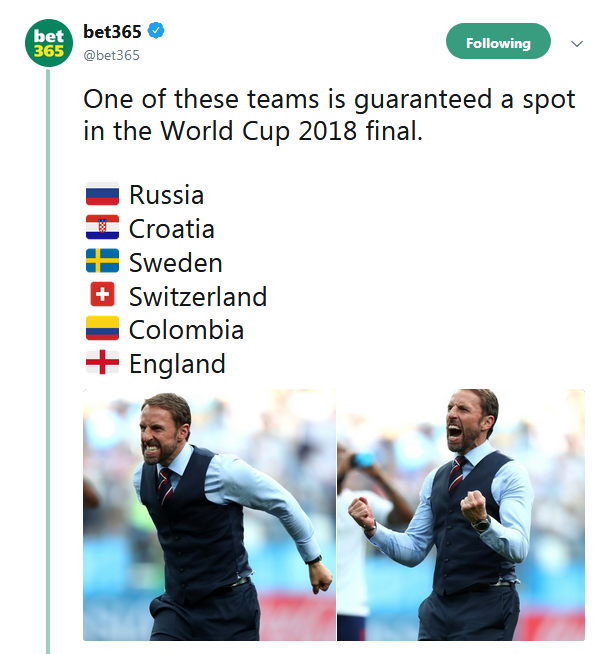Screen dimensions: 609x654
Task: Click the Switzerland flag emoji
Action: 103,294
